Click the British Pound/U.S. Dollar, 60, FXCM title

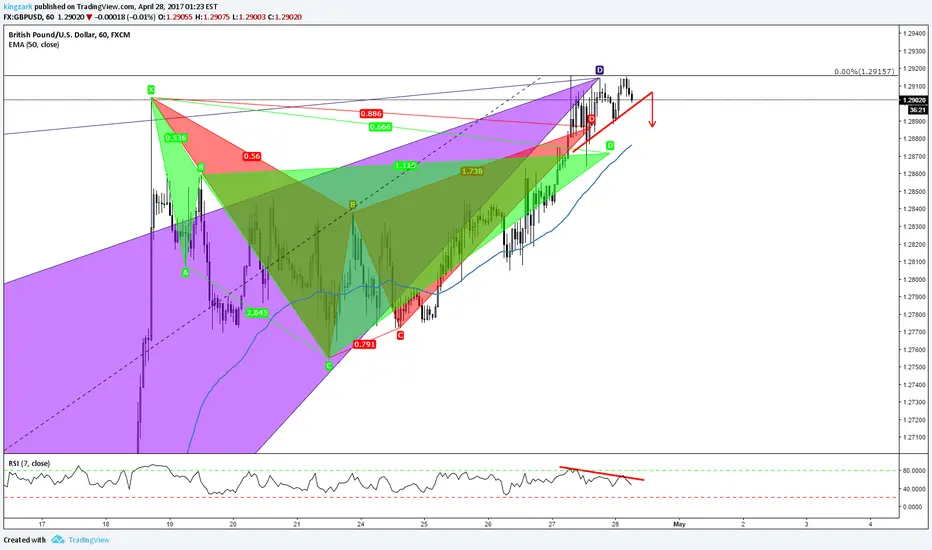click(69, 35)
